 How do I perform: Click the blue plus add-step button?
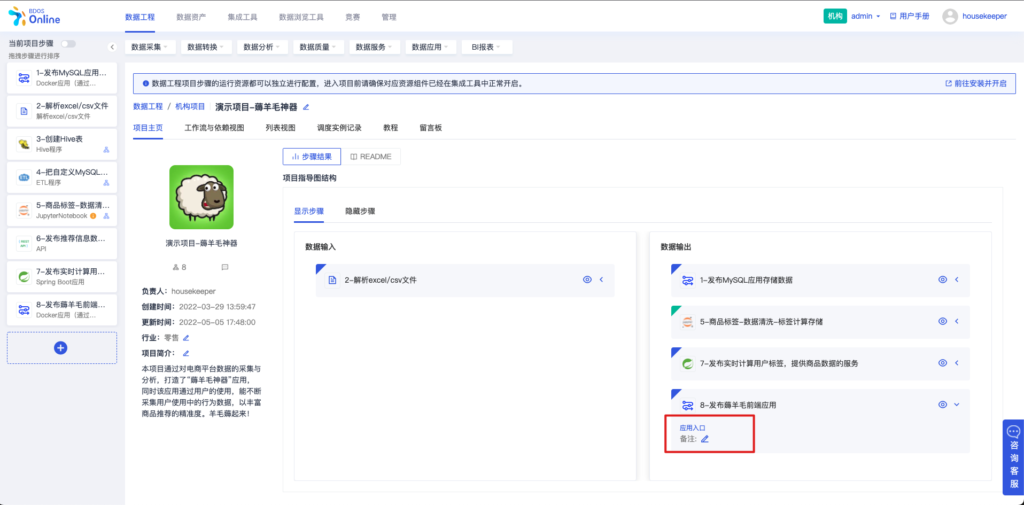(61, 348)
